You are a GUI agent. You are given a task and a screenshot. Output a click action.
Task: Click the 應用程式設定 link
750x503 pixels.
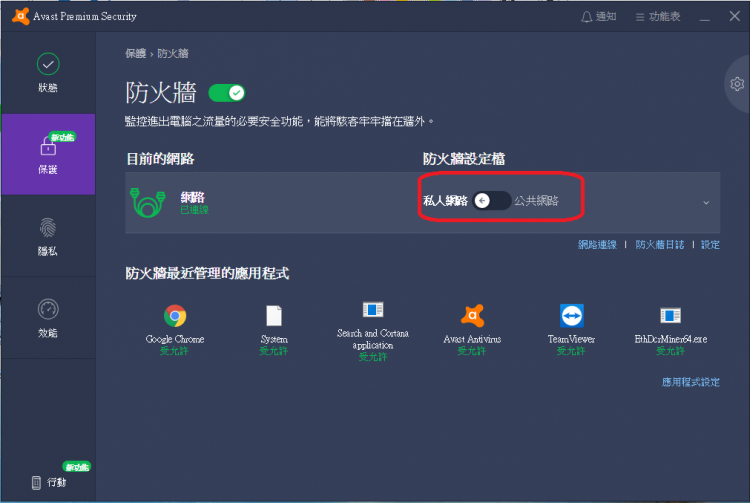[x=690, y=382]
